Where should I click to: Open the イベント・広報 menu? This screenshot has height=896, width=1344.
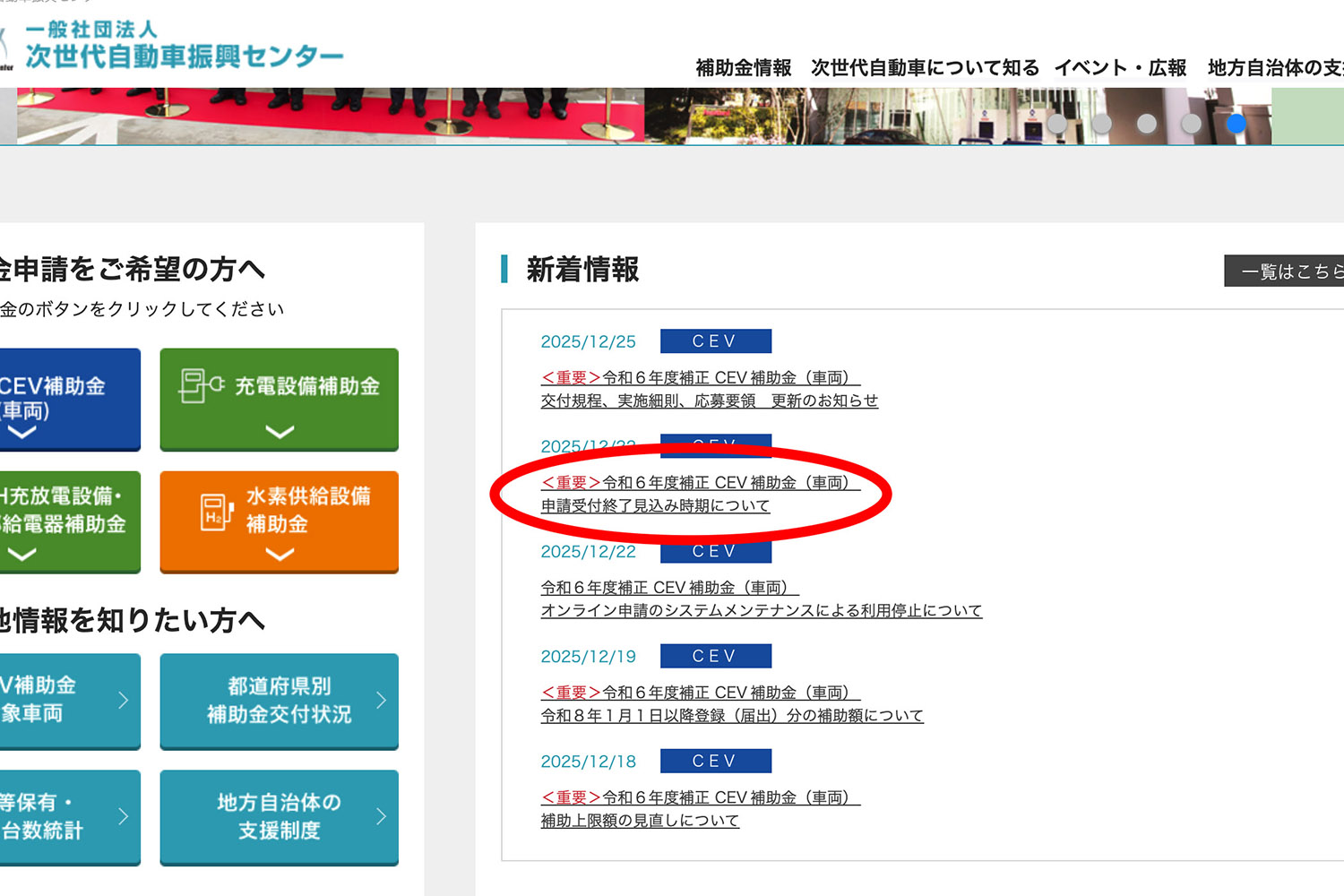coord(1120,68)
